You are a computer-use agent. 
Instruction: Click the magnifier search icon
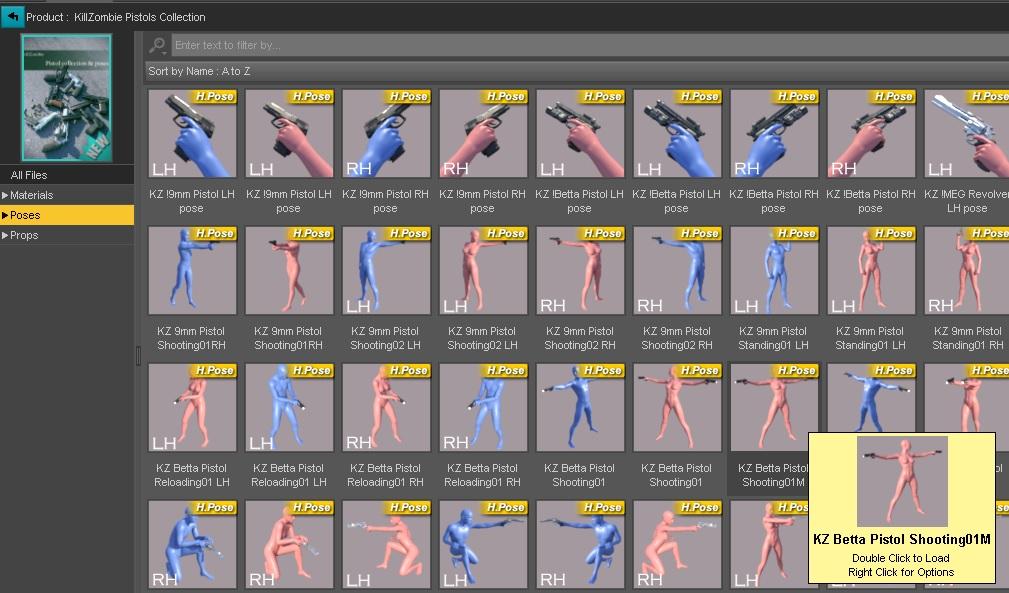pyautogui.click(x=157, y=45)
